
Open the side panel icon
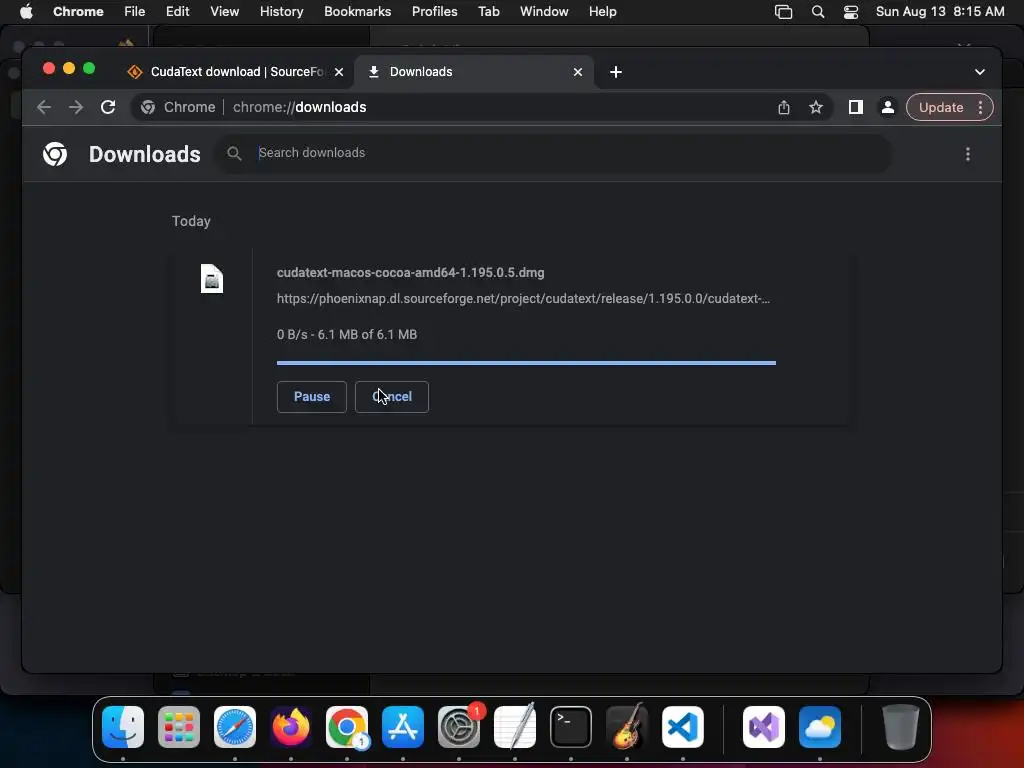856,107
